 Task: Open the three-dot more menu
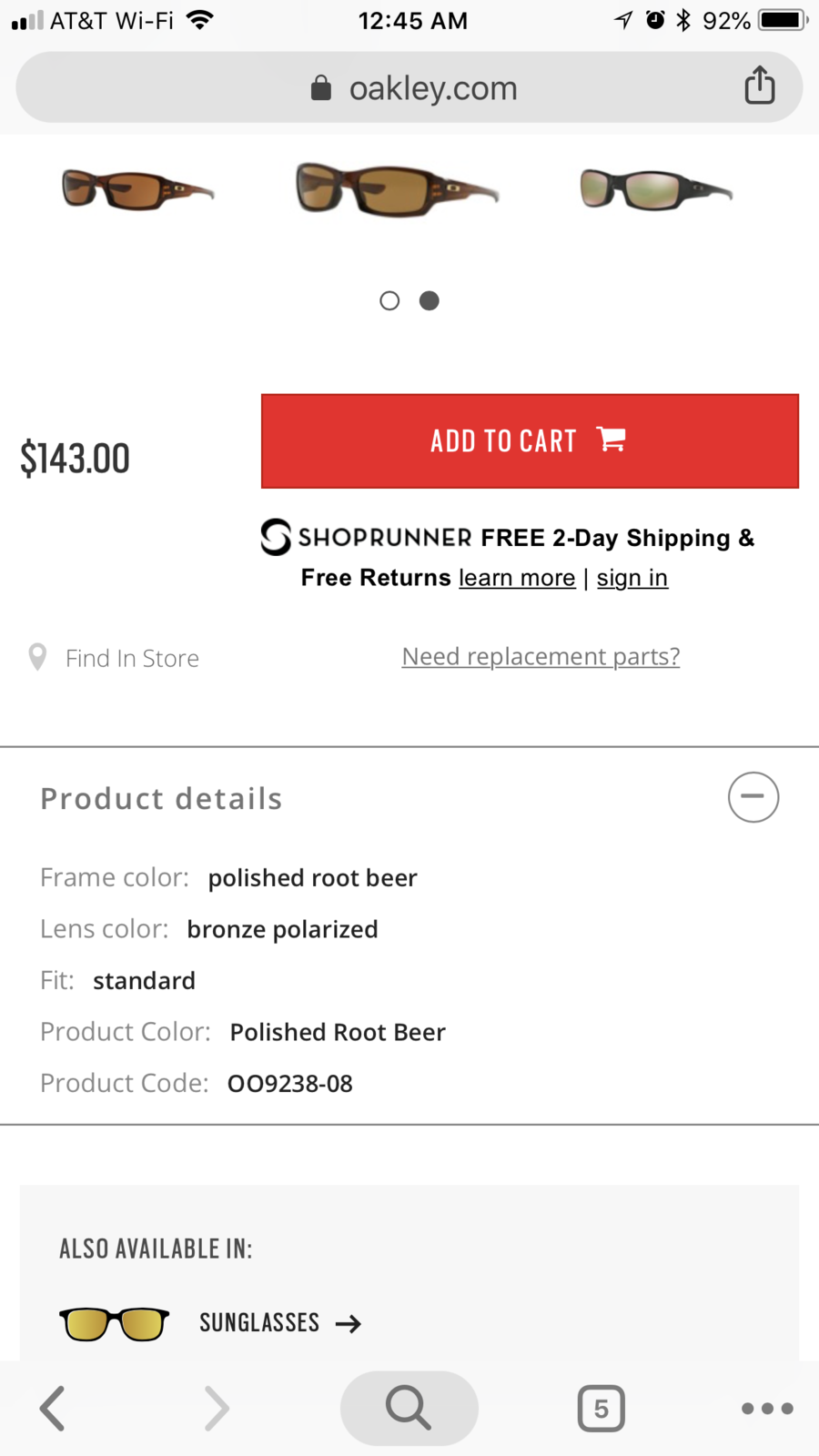(767, 1409)
